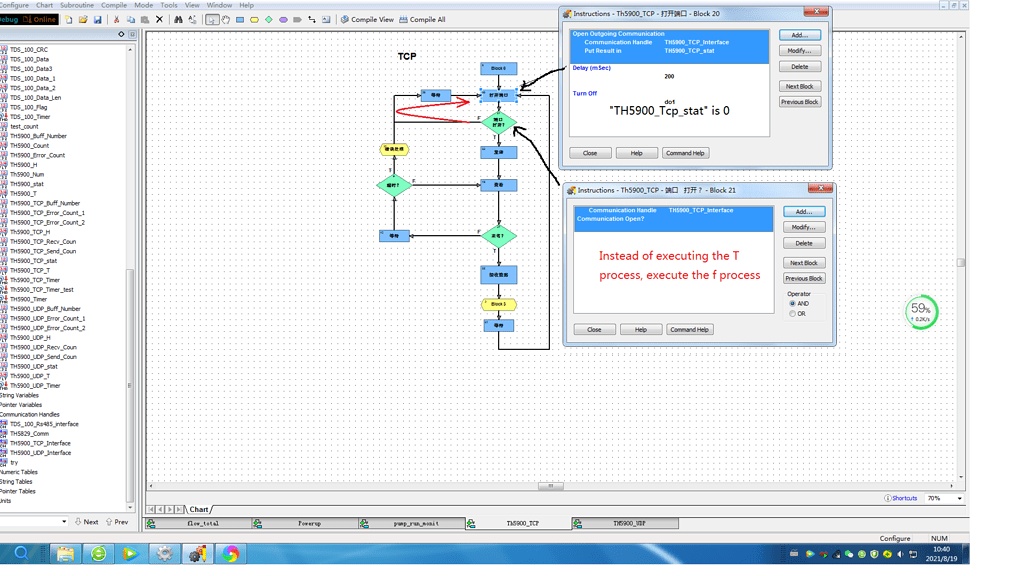Screen dimensions: 1024x576
Task: Activate the hand pan tool
Action: [226, 19]
